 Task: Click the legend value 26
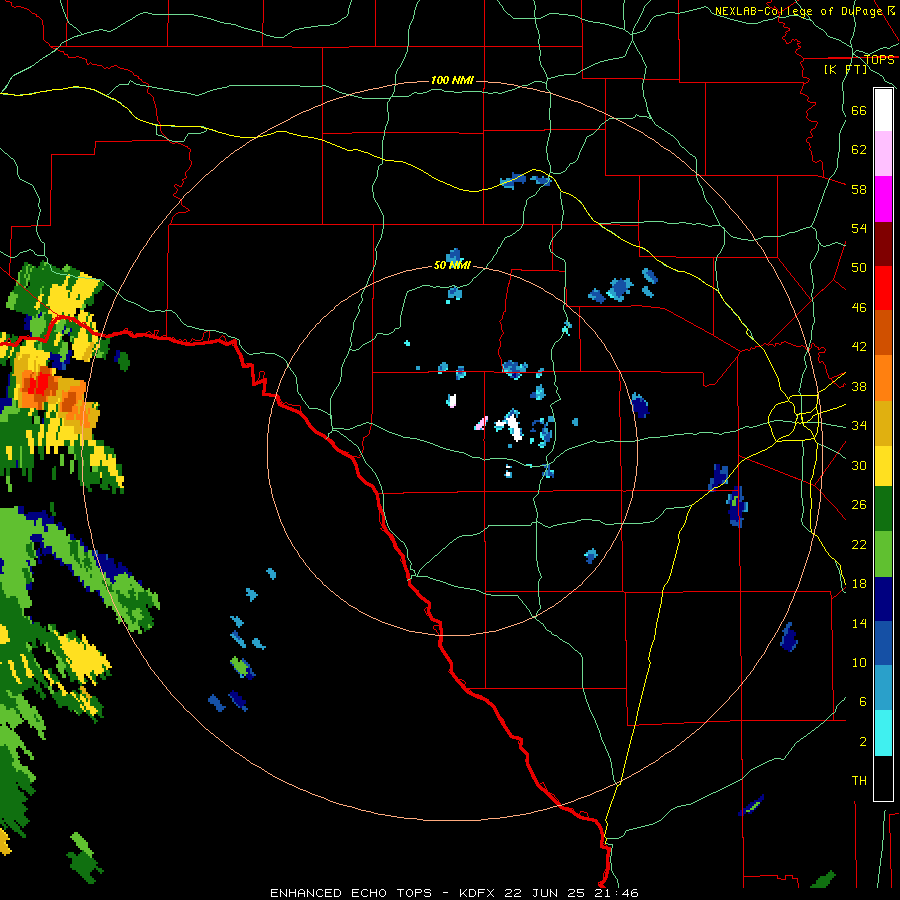pyautogui.click(x=859, y=505)
